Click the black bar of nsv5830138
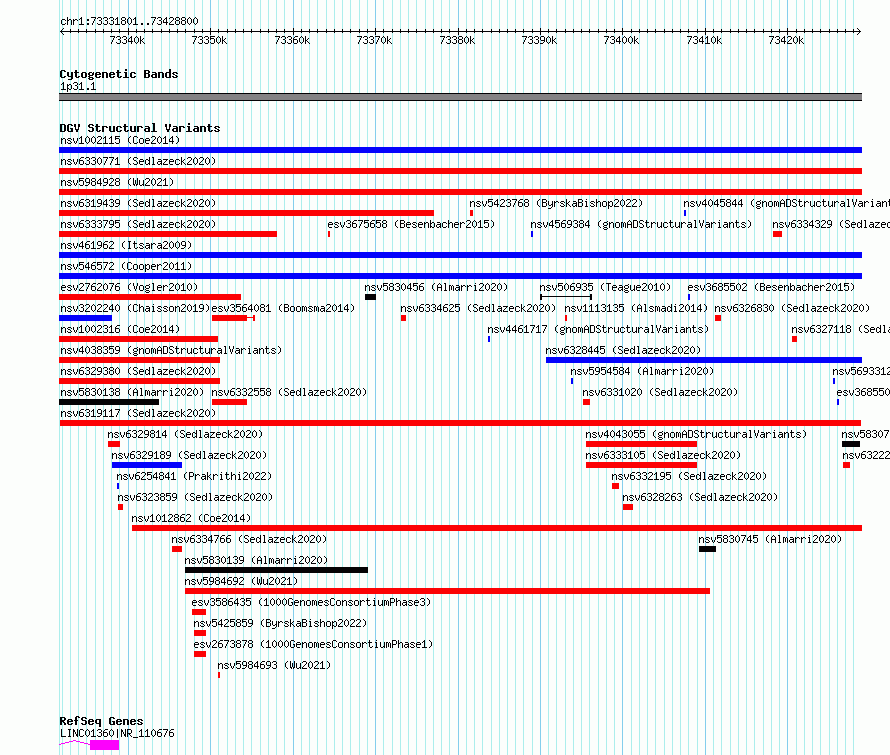 [109, 402]
